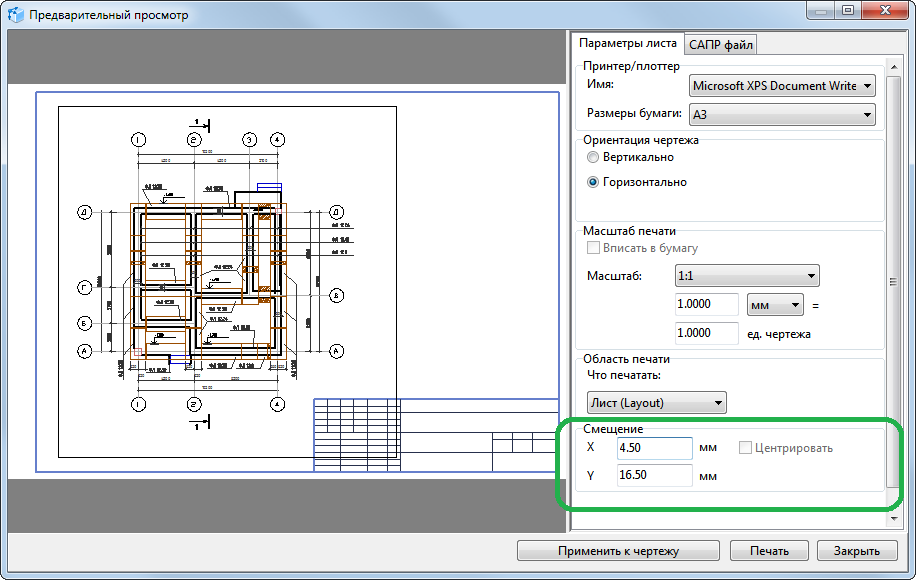Click the Применить к чертежу button
Viewport: 916px width, 580px height.
(618, 551)
